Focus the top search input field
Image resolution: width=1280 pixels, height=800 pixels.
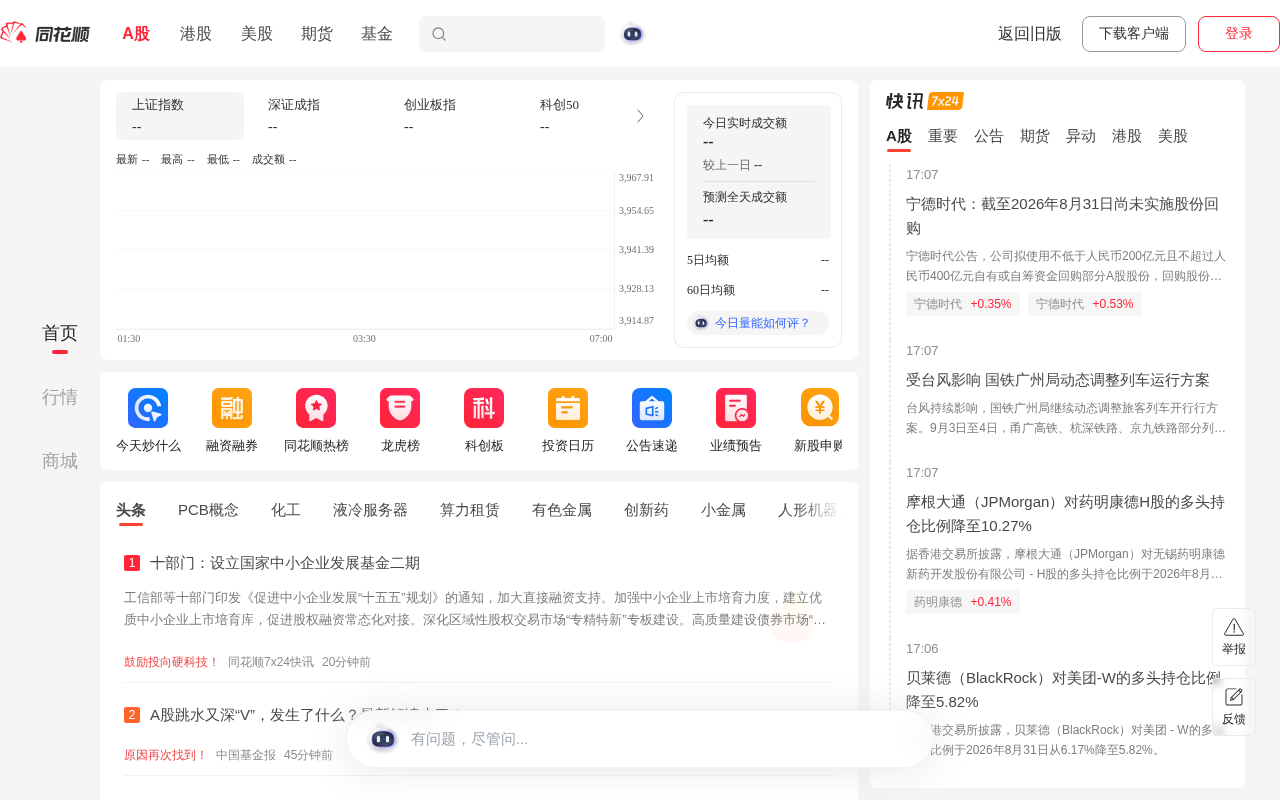[512, 34]
